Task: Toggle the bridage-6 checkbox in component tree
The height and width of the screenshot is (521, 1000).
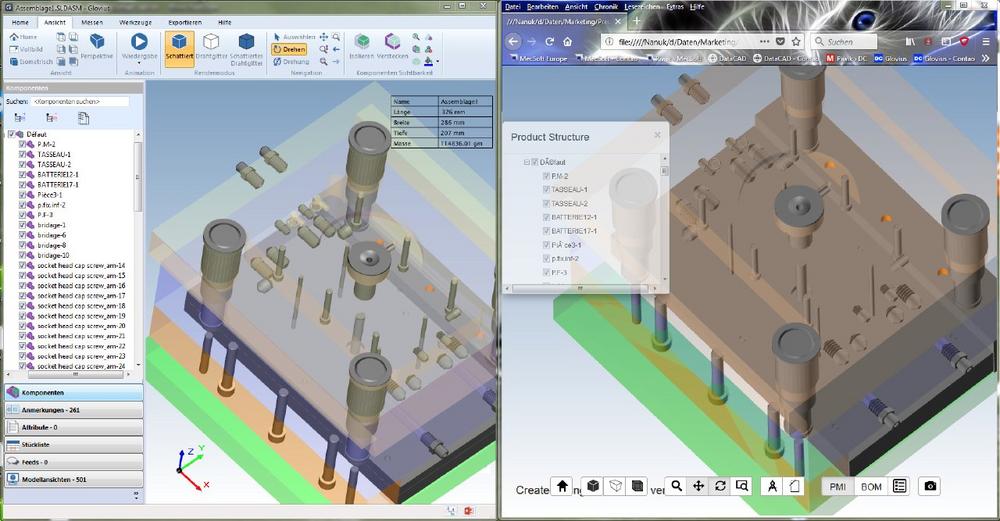Action: [22, 235]
